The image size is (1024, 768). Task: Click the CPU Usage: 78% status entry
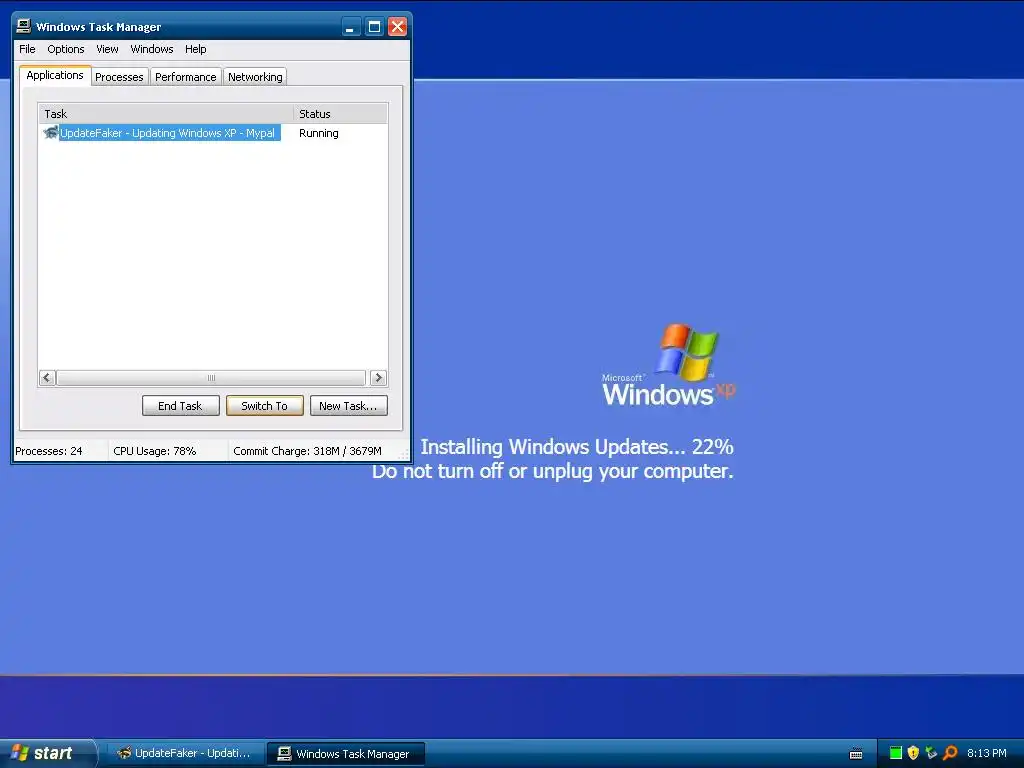tap(155, 451)
